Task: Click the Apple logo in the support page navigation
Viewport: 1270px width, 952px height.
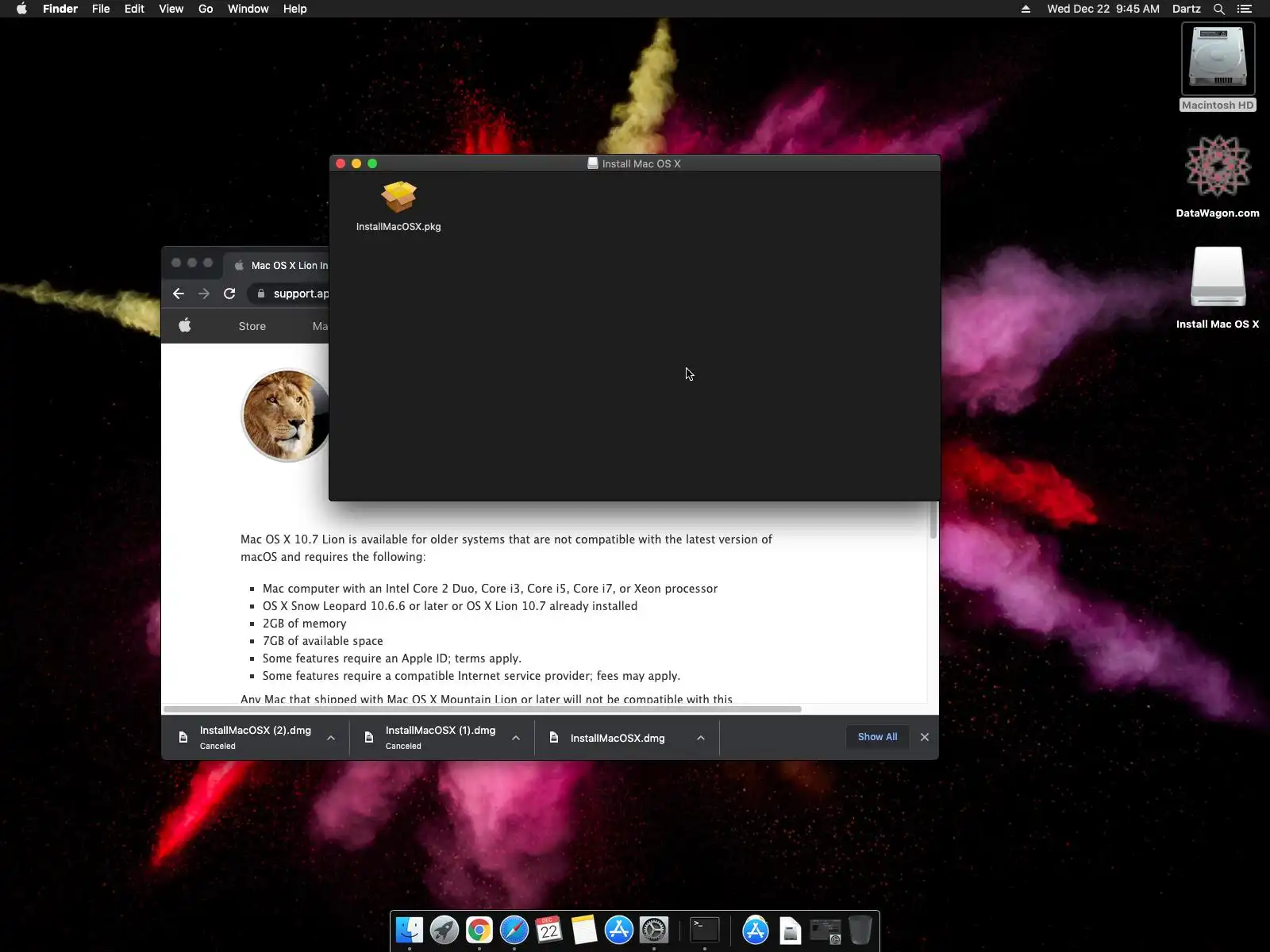Action: click(x=185, y=325)
